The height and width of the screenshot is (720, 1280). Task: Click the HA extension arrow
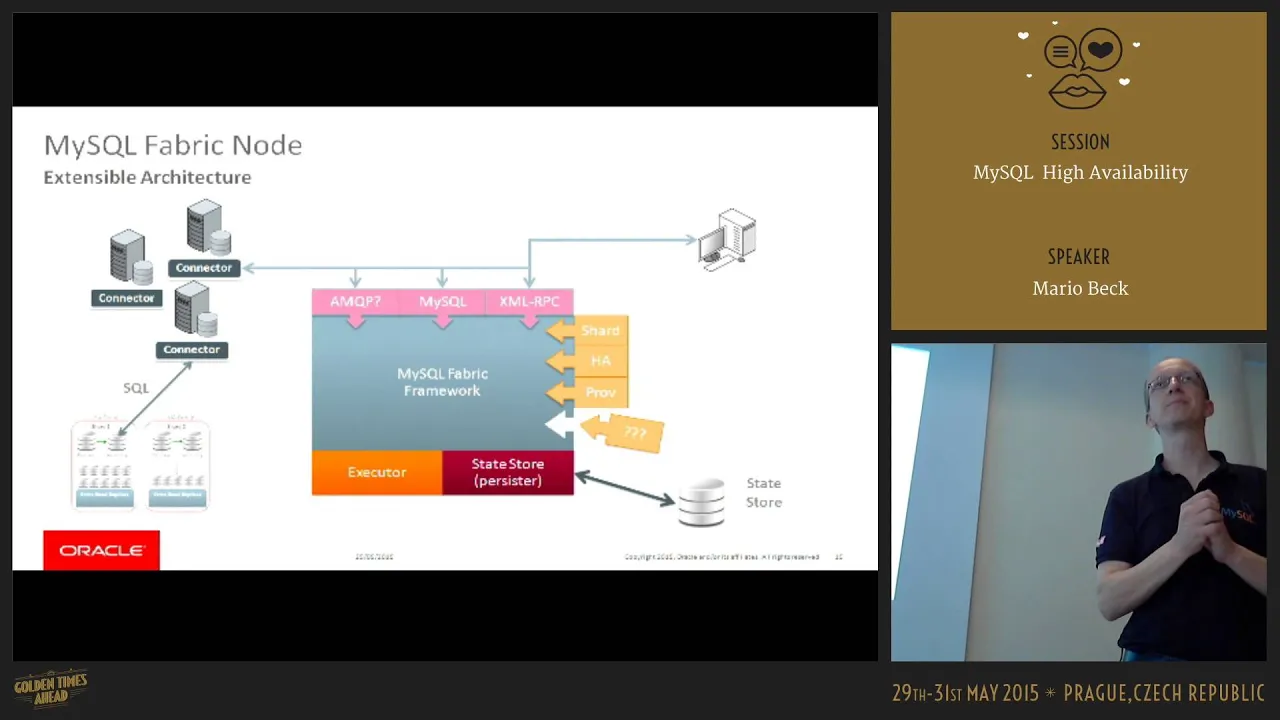588,361
